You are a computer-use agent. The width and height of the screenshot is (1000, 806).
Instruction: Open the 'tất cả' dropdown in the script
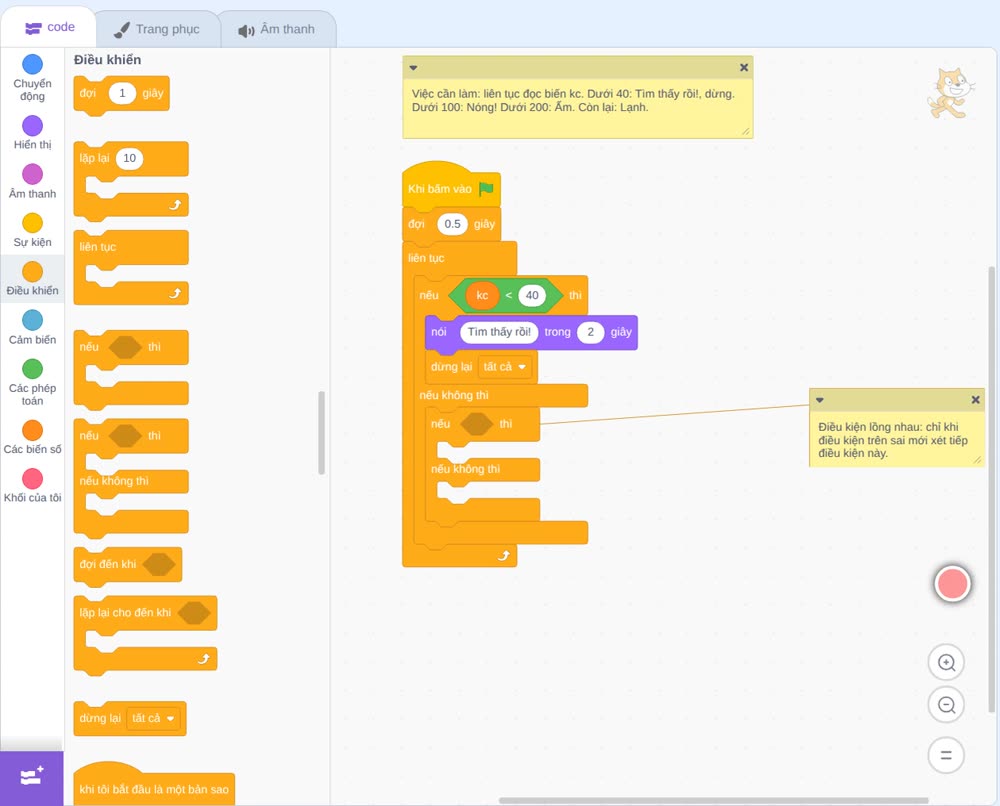pyautogui.click(x=504, y=367)
